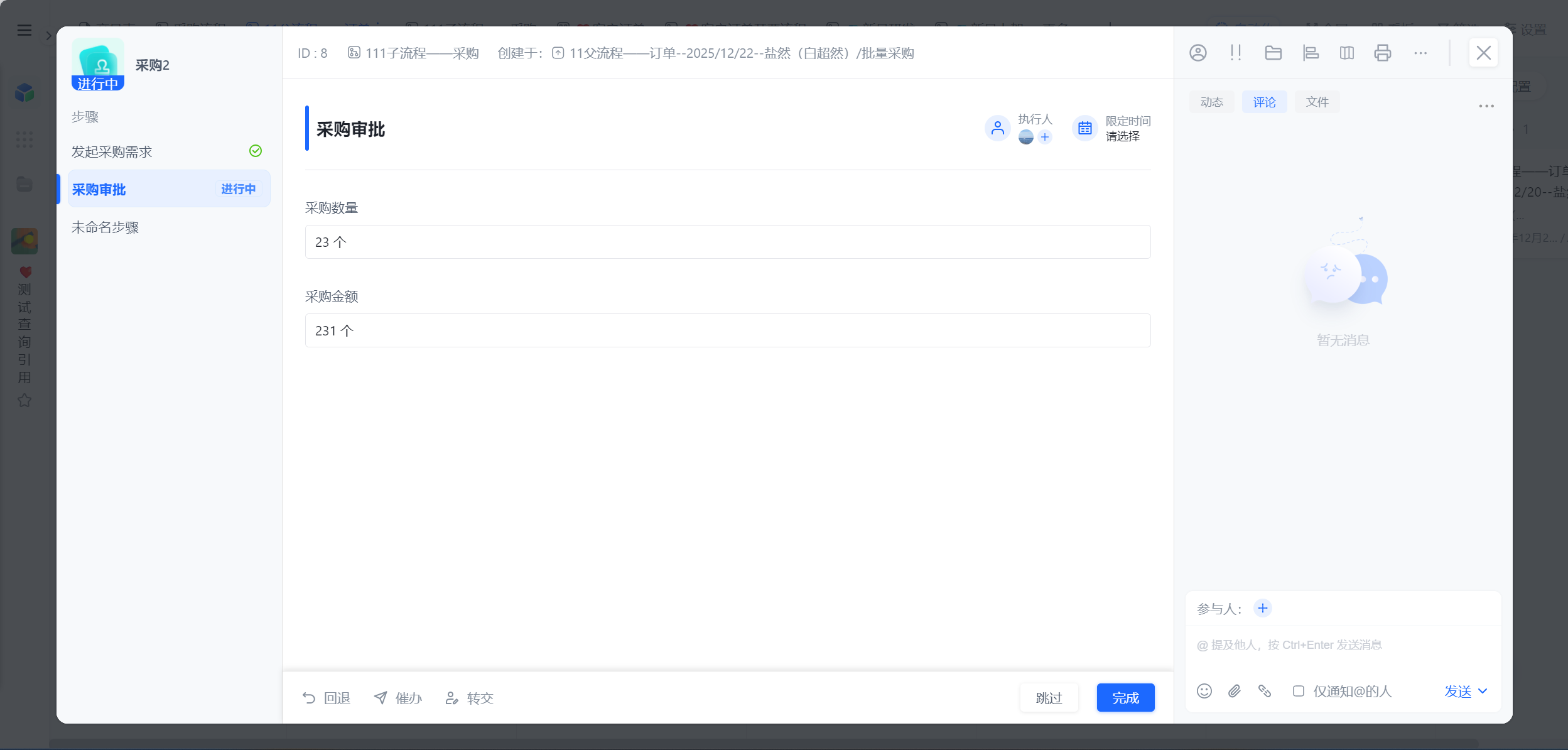Viewport: 1568px width, 750px height.
Task: Click the cube app icon in sidebar
Action: (24, 92)
